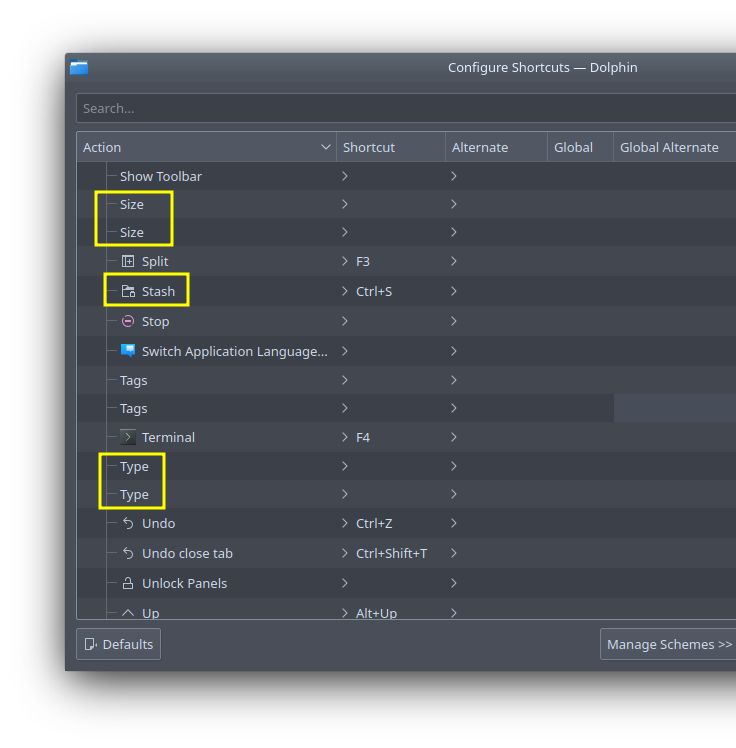Click the Undo arrow icon
This screenshot has height=748, width=736.
pos(128,523)
